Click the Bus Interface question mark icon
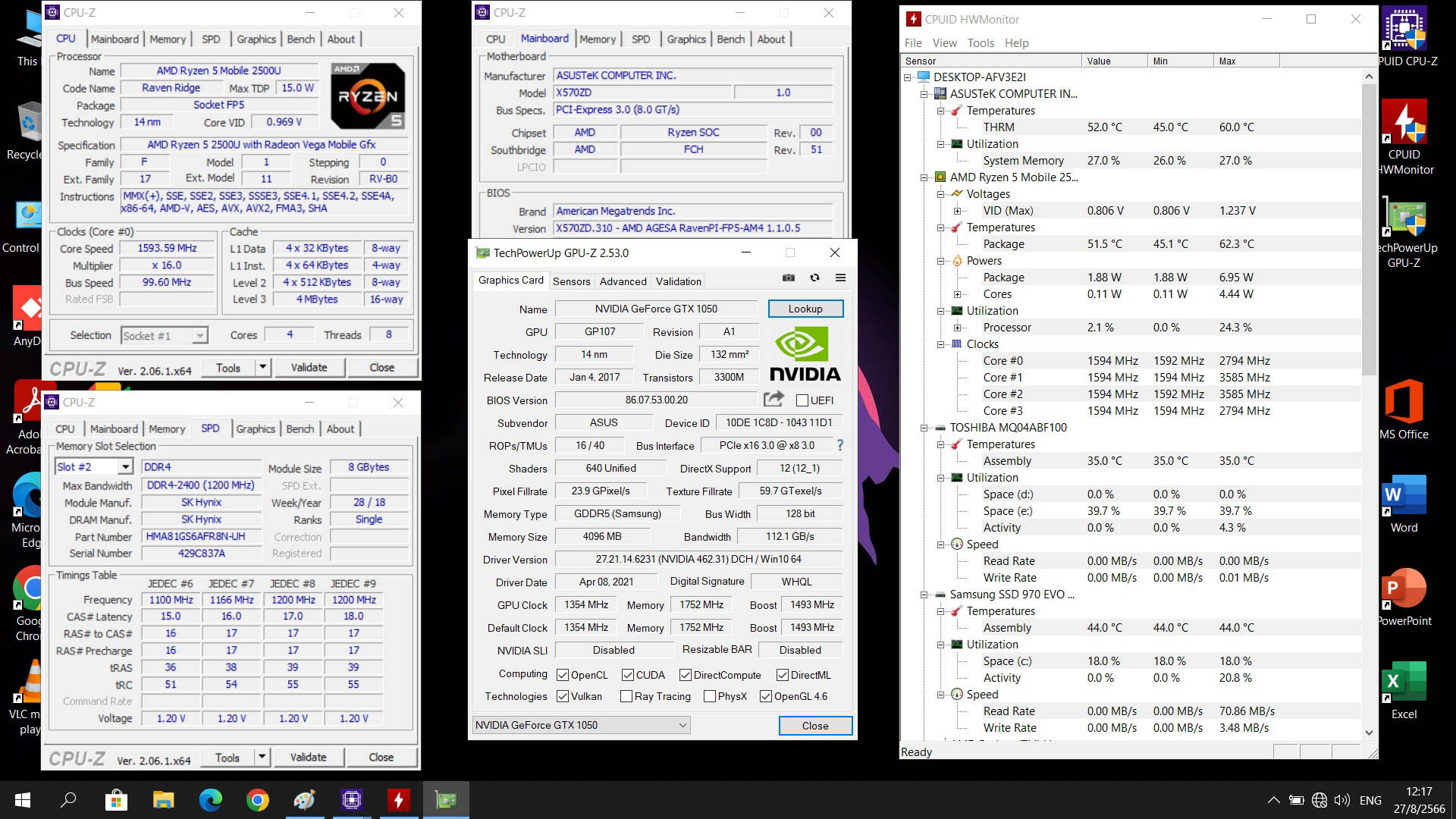This screenshot has width=1456, height=819. (839, 445)
